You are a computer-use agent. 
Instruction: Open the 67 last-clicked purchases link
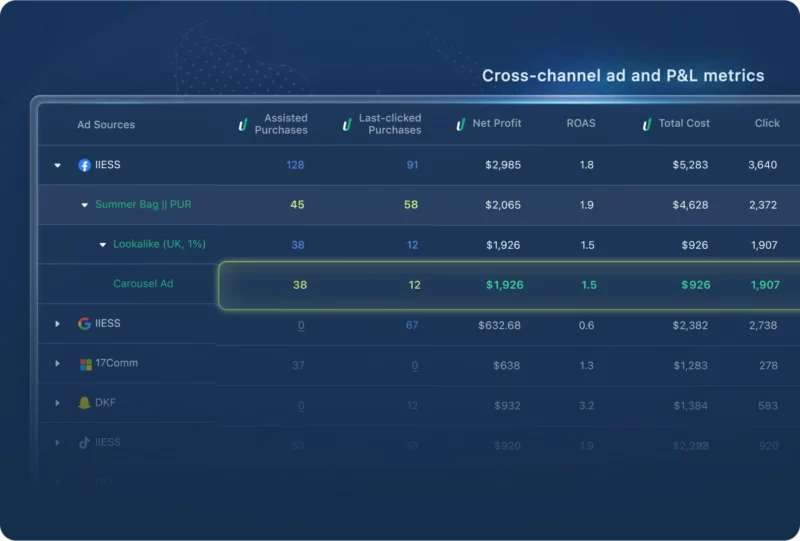pyautogui.click(x=412, y=325)
